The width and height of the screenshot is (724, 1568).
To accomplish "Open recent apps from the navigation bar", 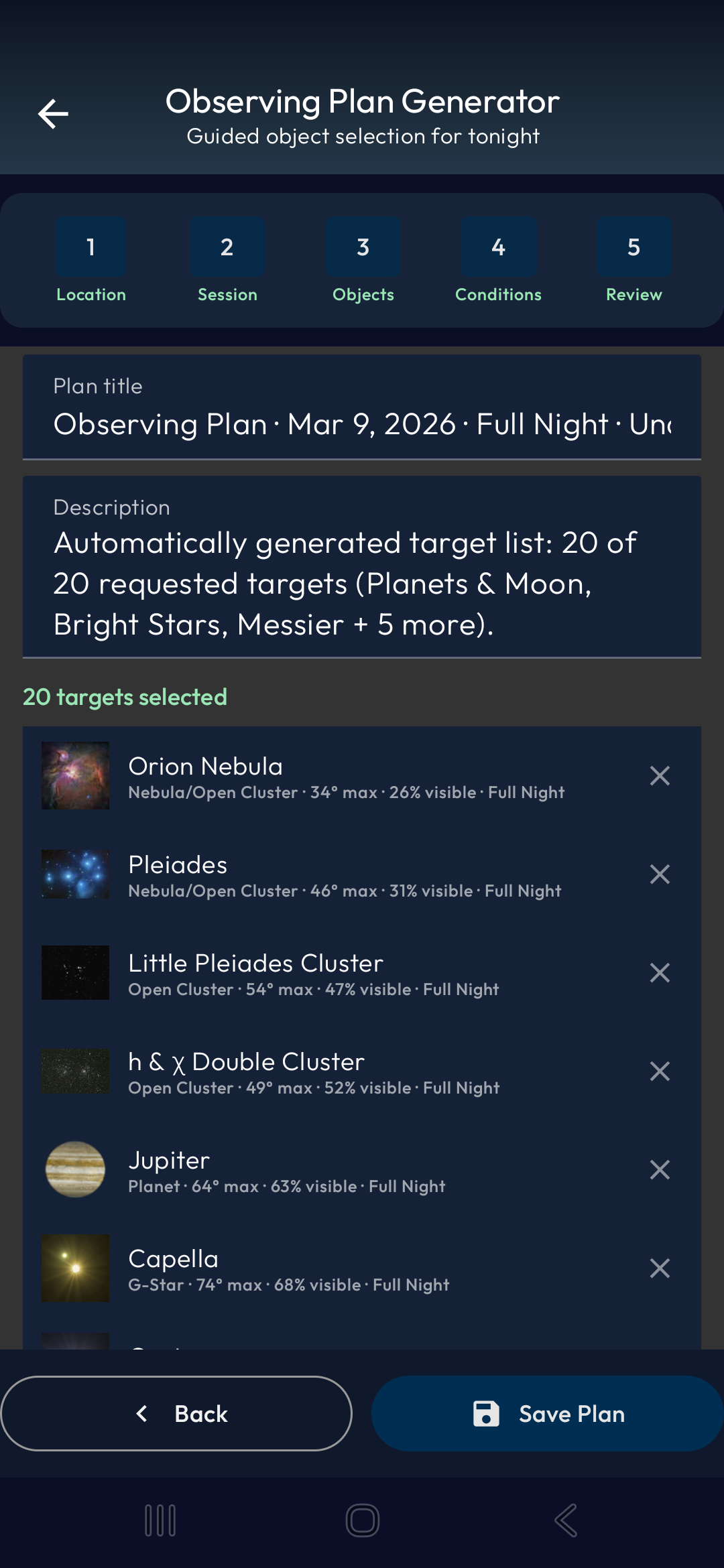I will (159, 1519).
